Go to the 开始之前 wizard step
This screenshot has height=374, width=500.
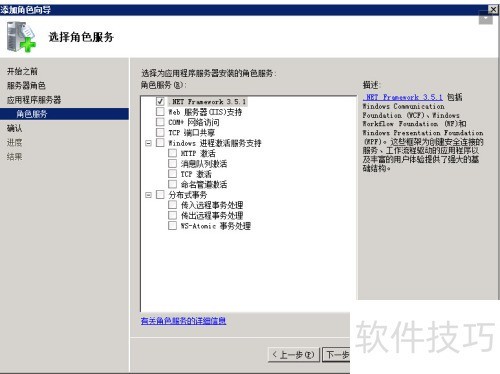pyautogui.click(x=22, y=71)
